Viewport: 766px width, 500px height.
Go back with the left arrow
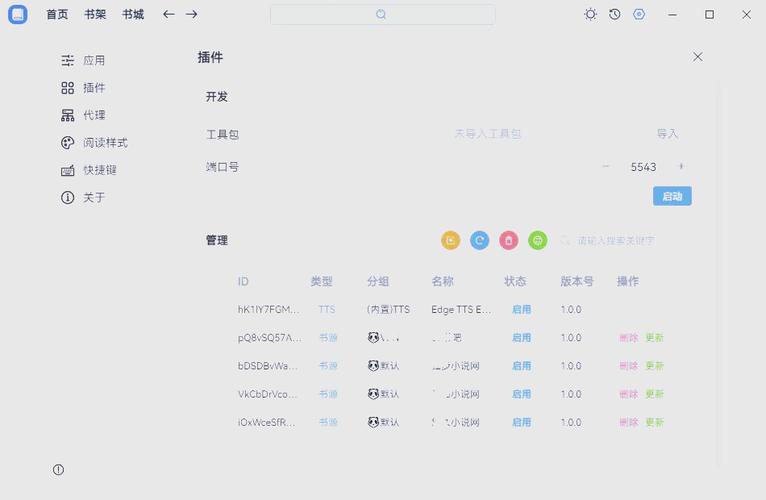coord(169,14)
